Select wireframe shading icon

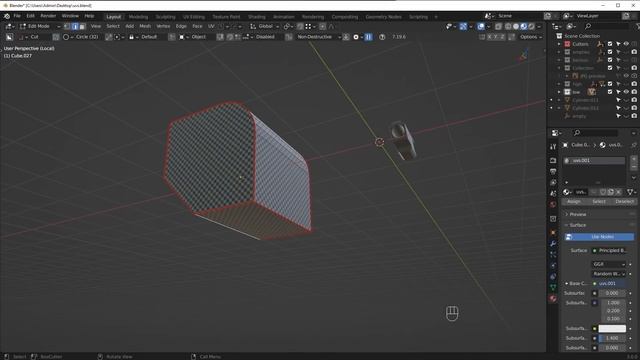click(x=508, y=26)
